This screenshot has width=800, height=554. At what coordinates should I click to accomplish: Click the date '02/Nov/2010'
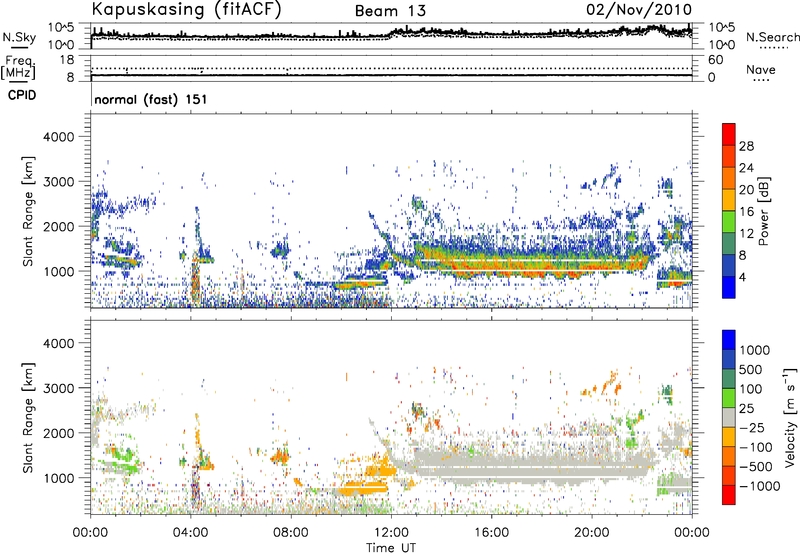click(x=639, y=10)
